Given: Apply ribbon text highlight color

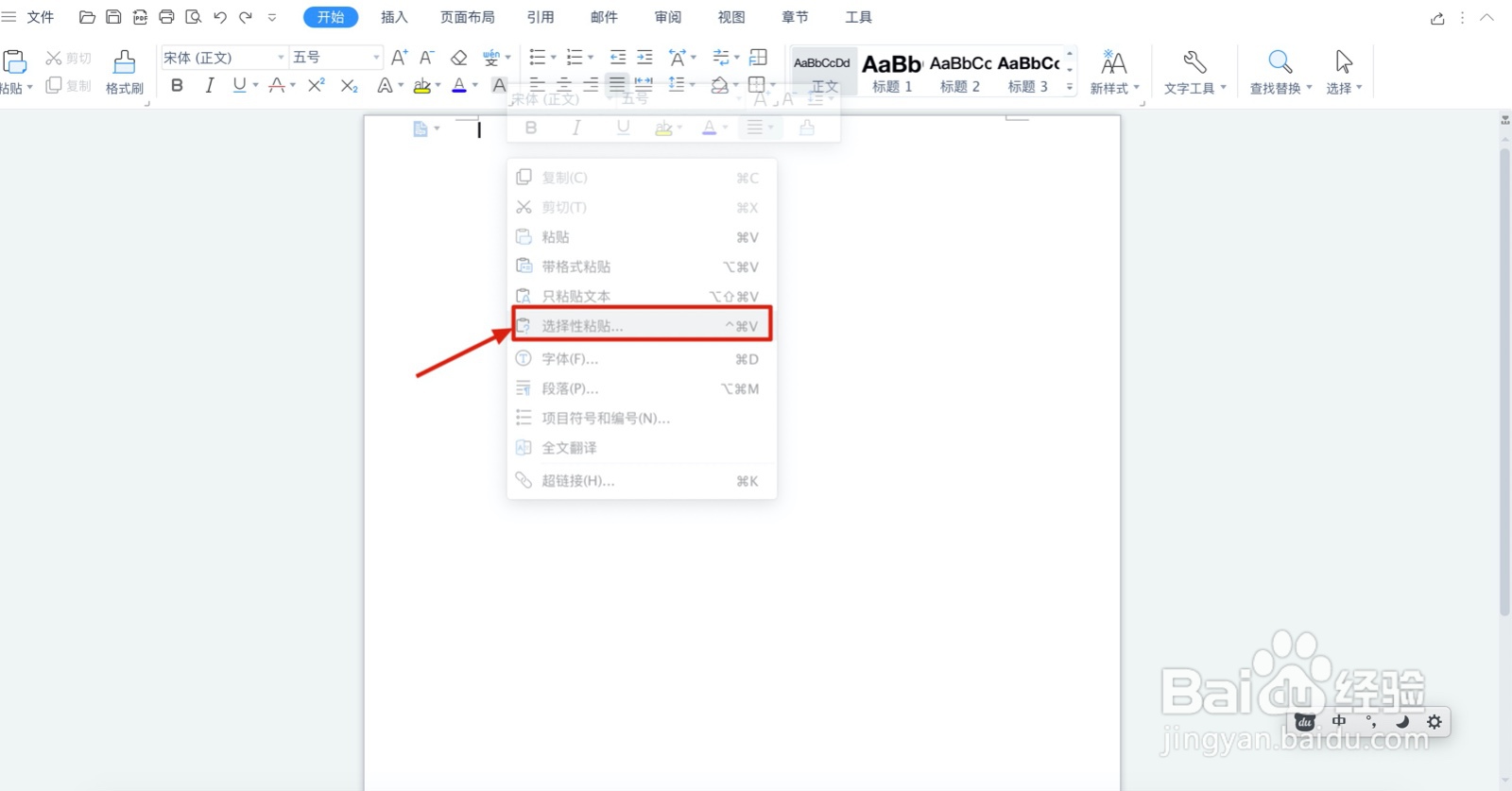Looking at the screenshot, I should 422,85.
